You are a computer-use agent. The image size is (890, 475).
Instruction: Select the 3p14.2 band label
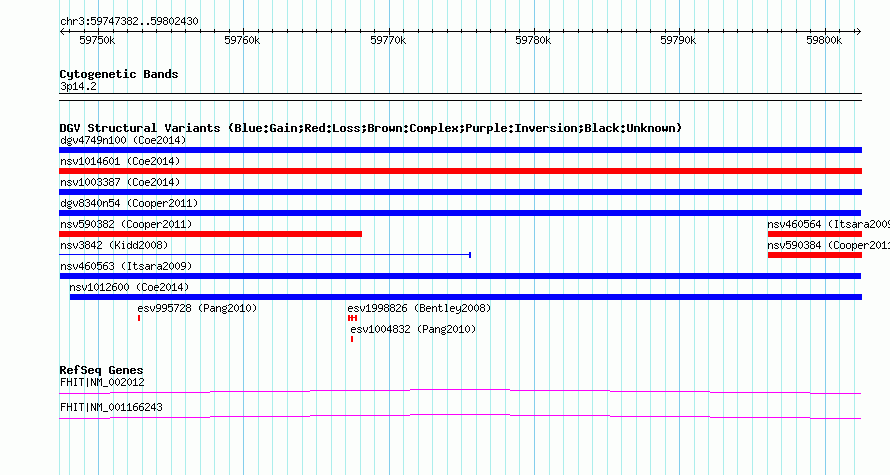[x=78, y=86]
